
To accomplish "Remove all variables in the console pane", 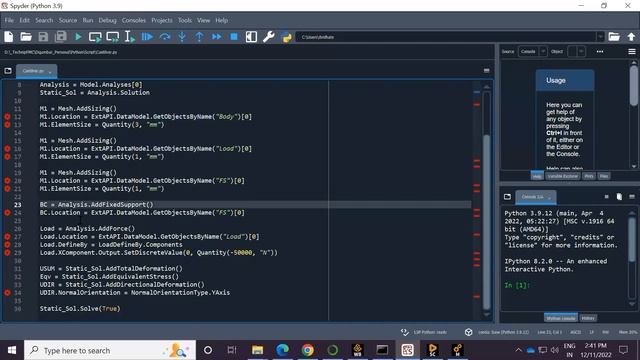I will [x=619, y=197].
